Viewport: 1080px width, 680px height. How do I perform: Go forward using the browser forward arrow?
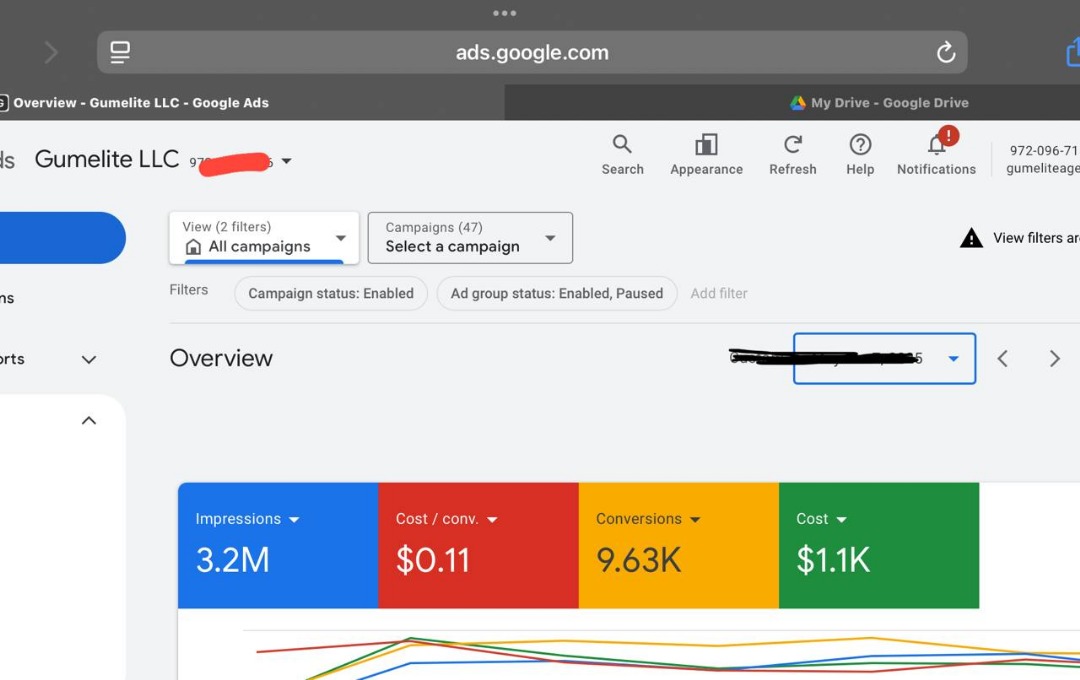pos(51,52)
